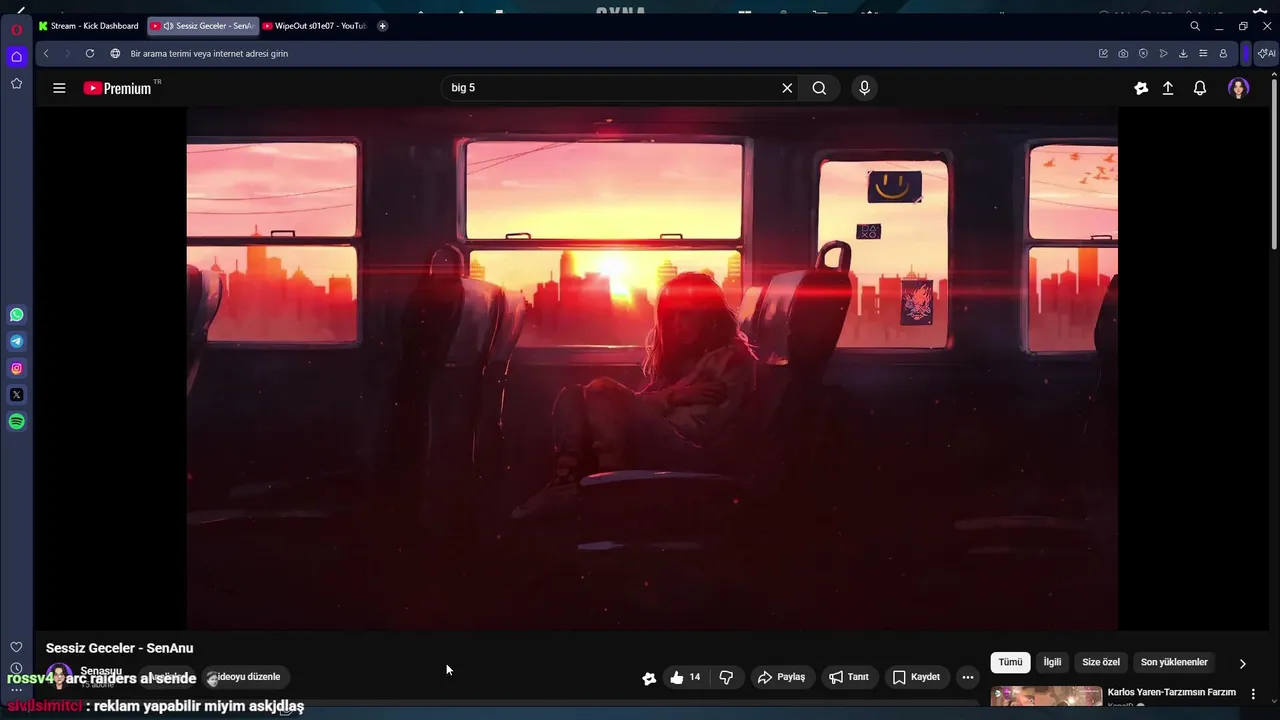Open site info globe icon
The width and height of the screenshot is (1280, 720).
[115, 53]
